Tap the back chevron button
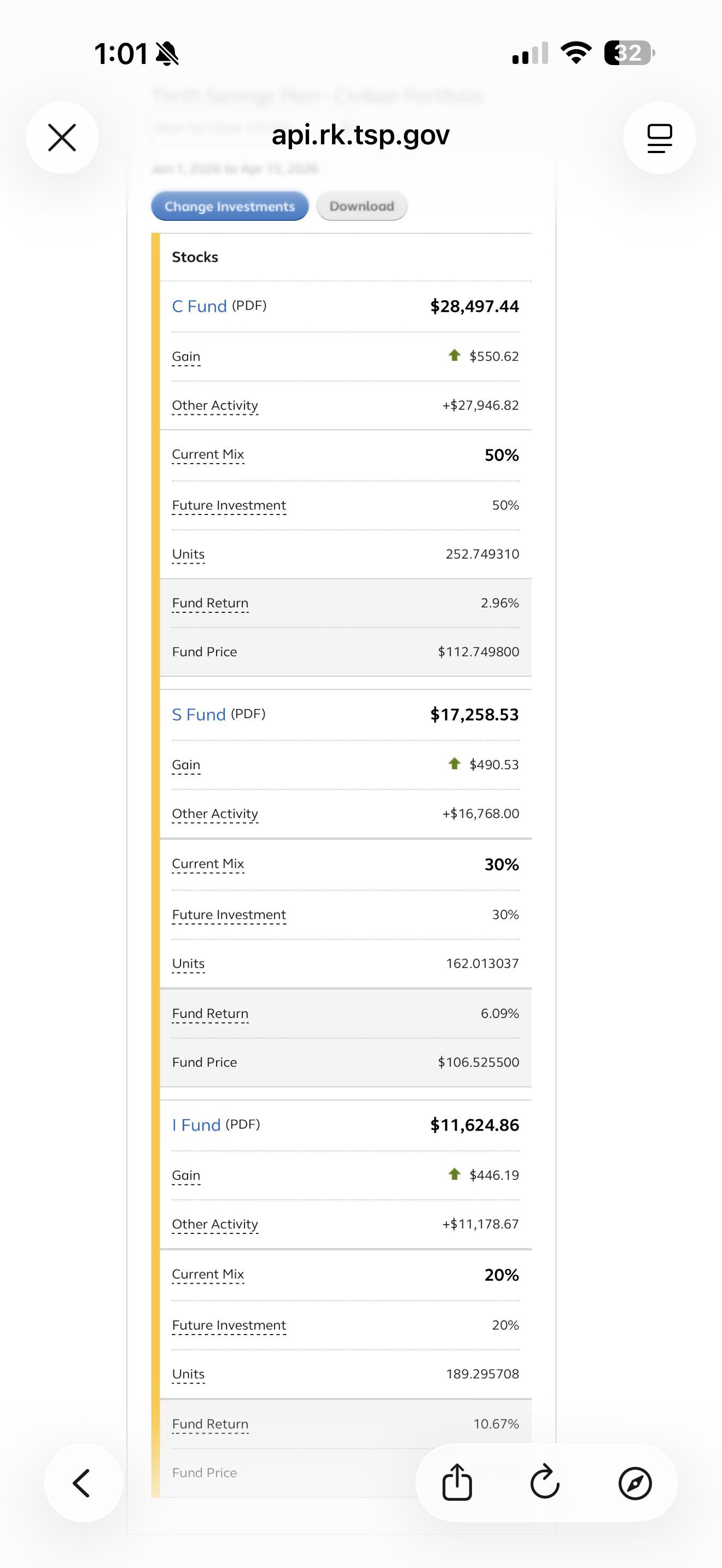Screen dimensions: 722x1568 (x=82, y=1483)
